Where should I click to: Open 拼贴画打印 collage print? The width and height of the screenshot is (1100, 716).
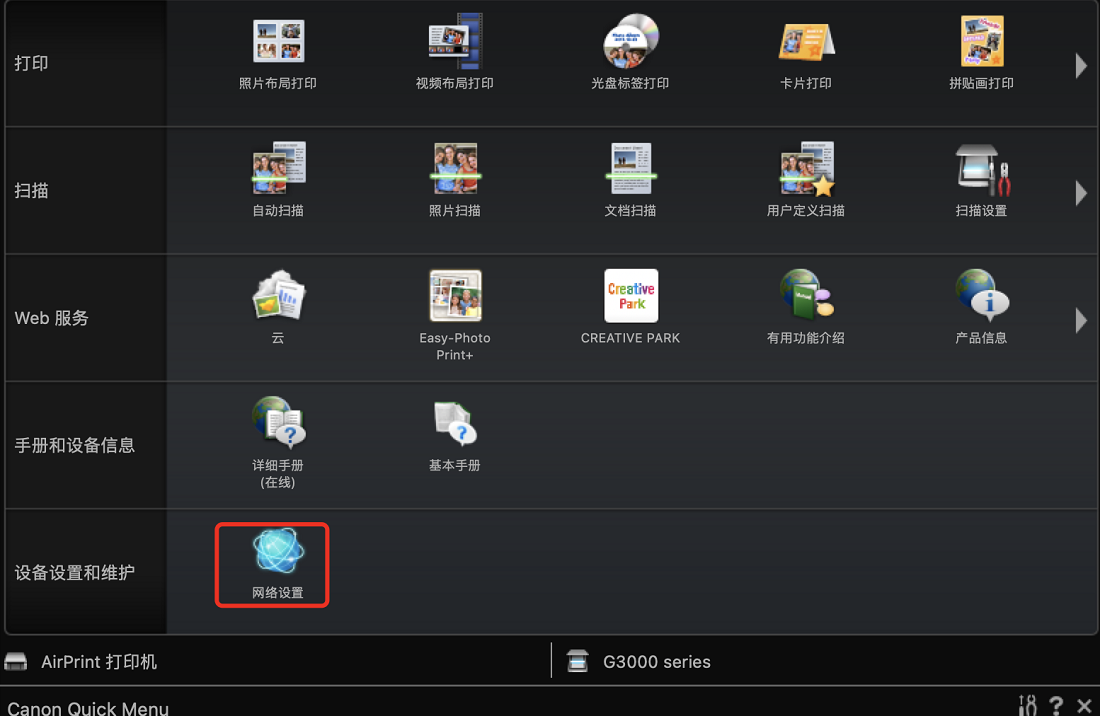[981, 53]
